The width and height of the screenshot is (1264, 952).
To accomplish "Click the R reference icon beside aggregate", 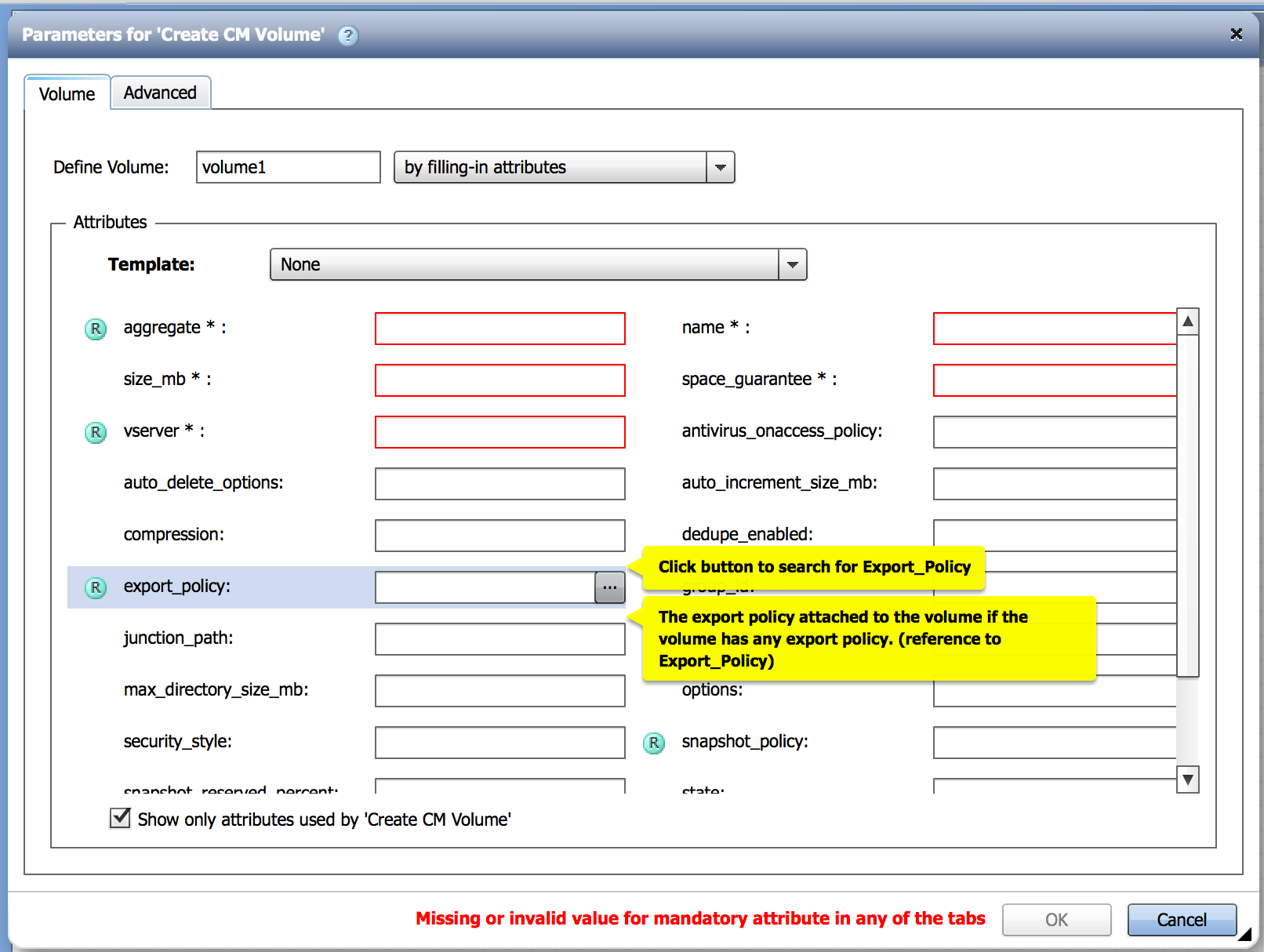I will tap(96, 329).
